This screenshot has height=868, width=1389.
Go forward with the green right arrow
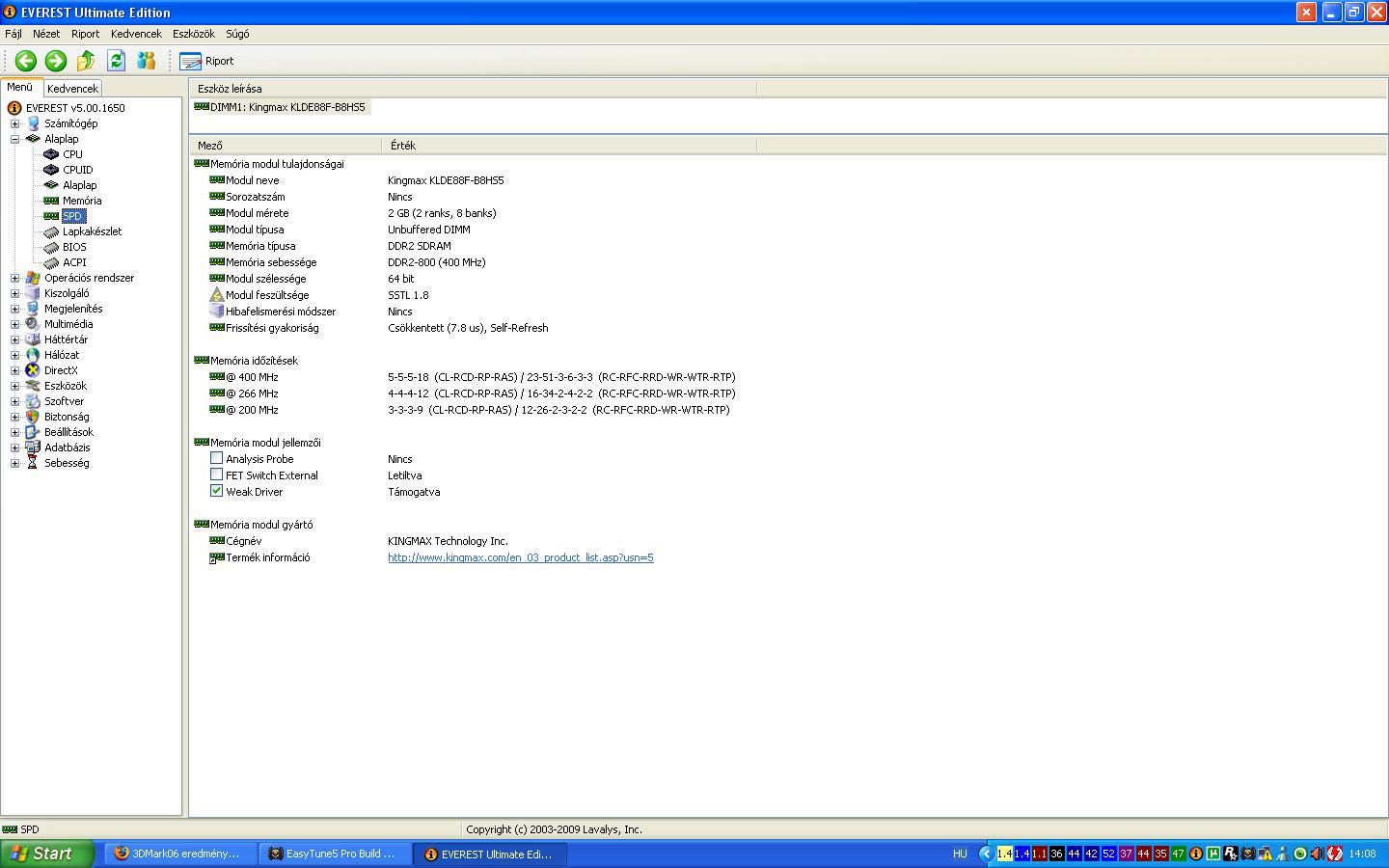point(56,61)
